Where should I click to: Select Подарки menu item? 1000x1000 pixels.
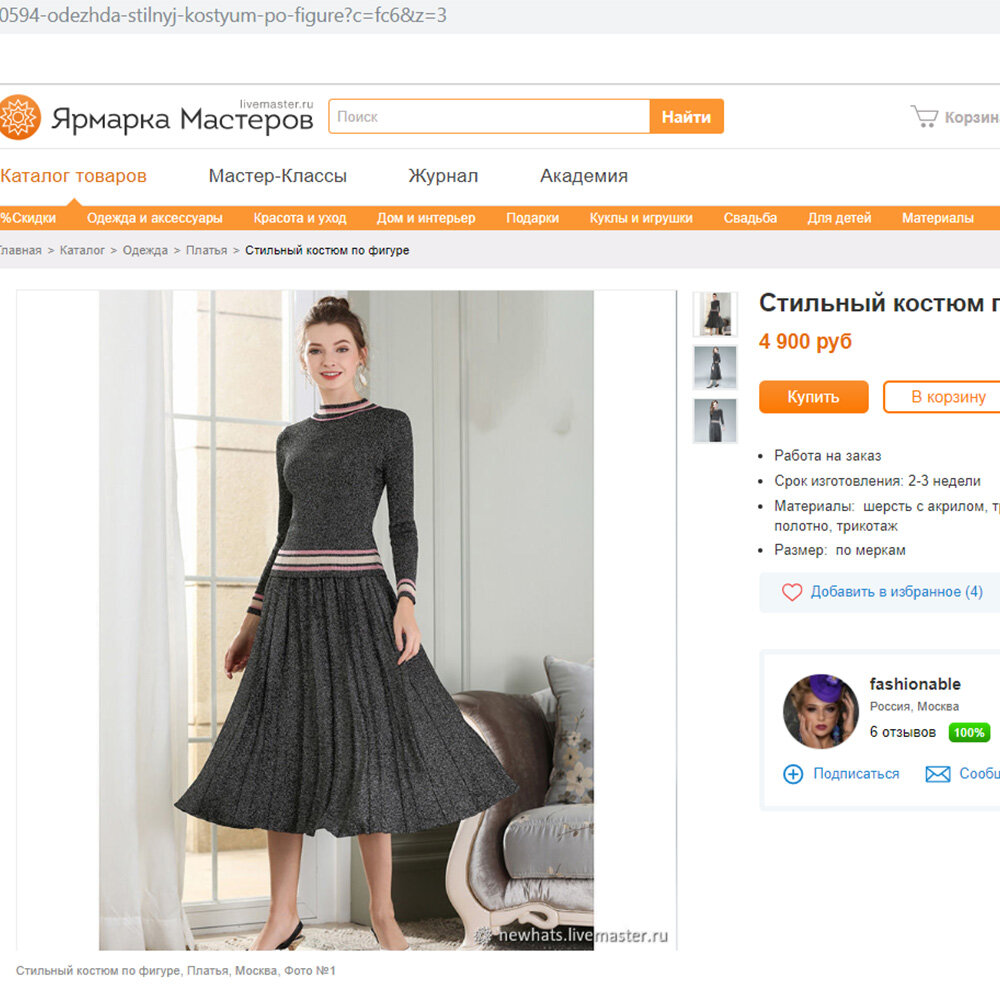[533, 218]
